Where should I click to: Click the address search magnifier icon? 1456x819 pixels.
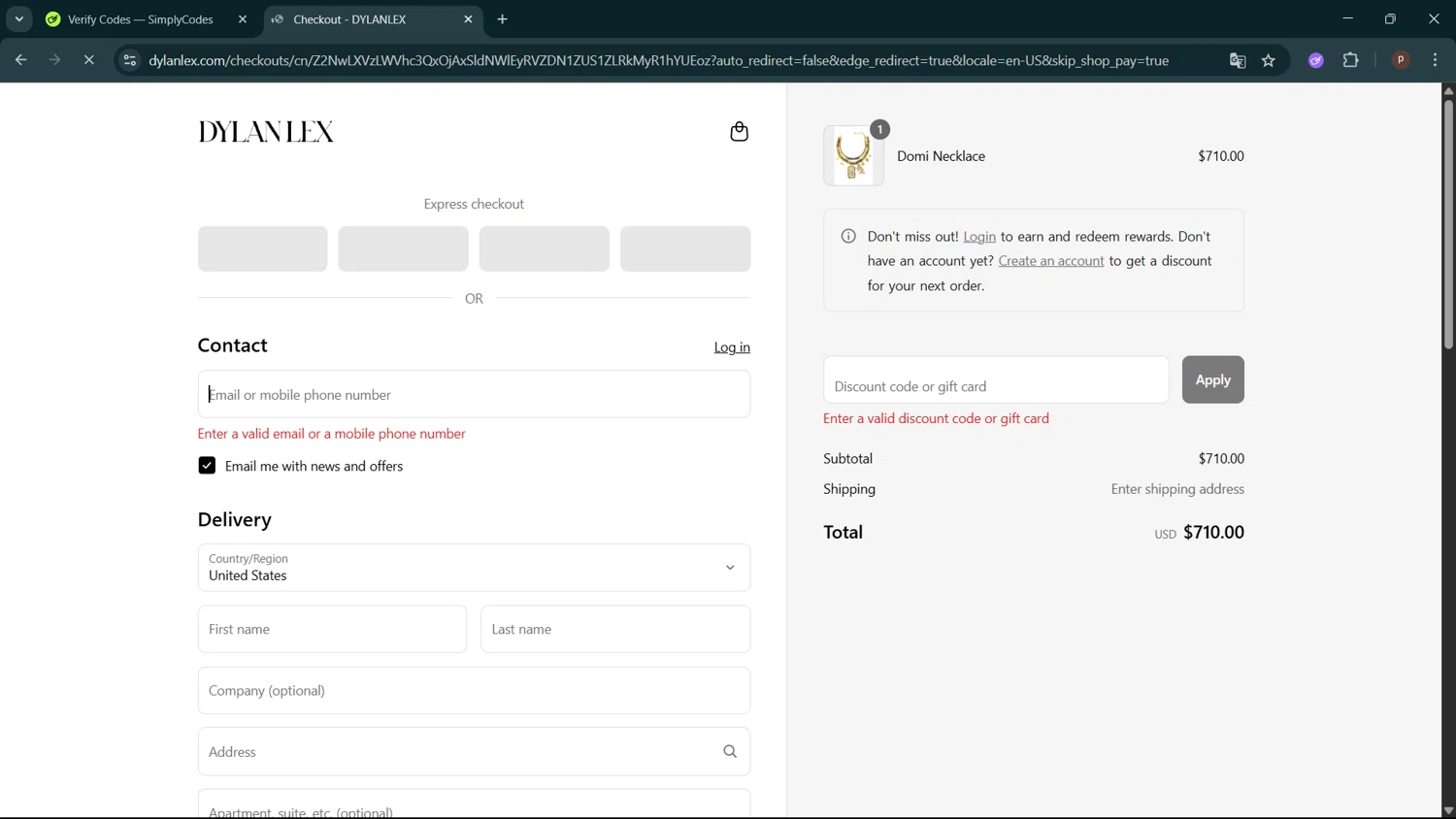[730, 751]
